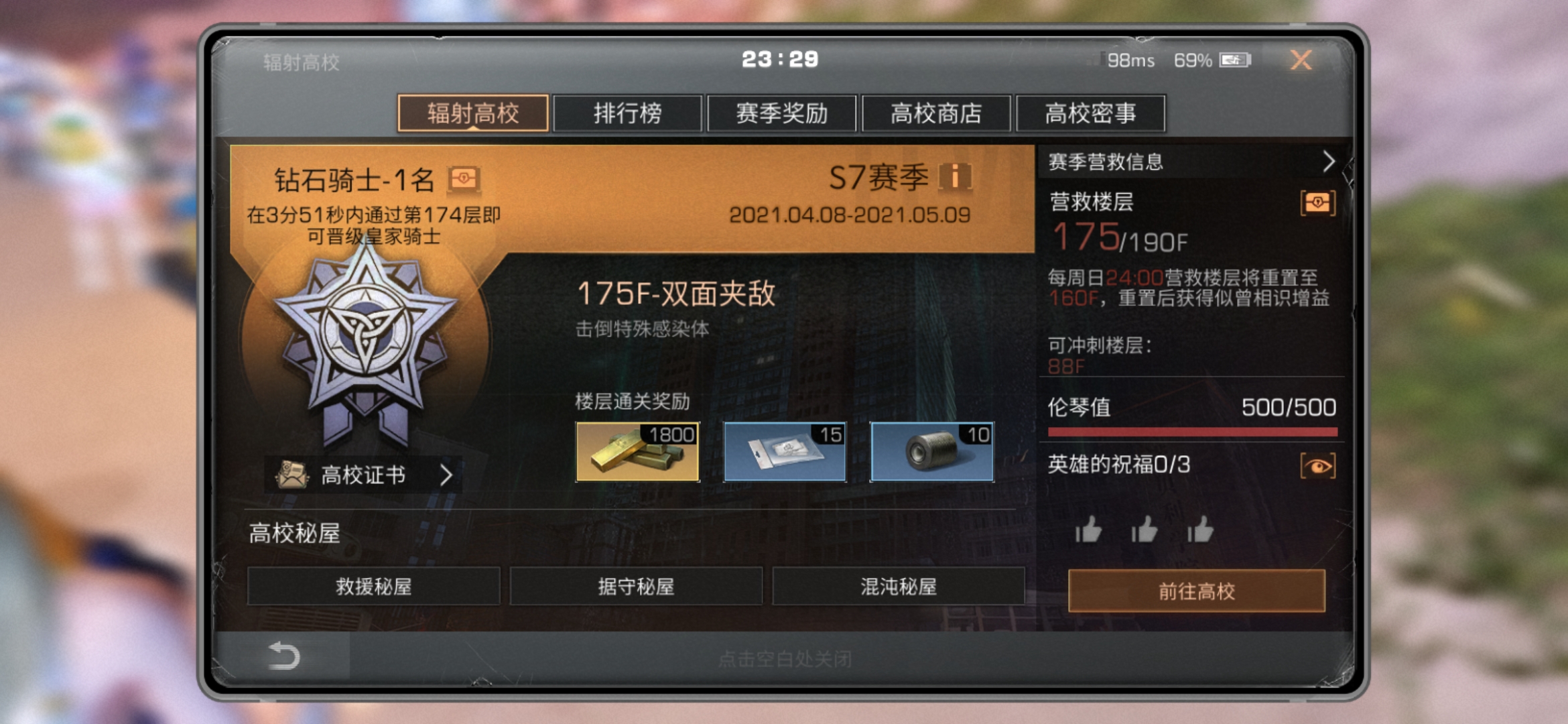Select the gold bars reward item

637,452
